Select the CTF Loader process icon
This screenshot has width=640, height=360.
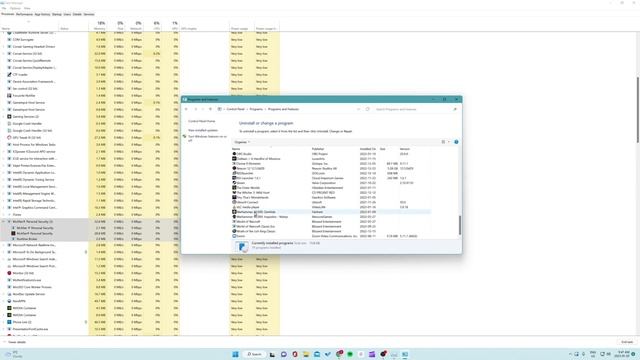[9, 75]
